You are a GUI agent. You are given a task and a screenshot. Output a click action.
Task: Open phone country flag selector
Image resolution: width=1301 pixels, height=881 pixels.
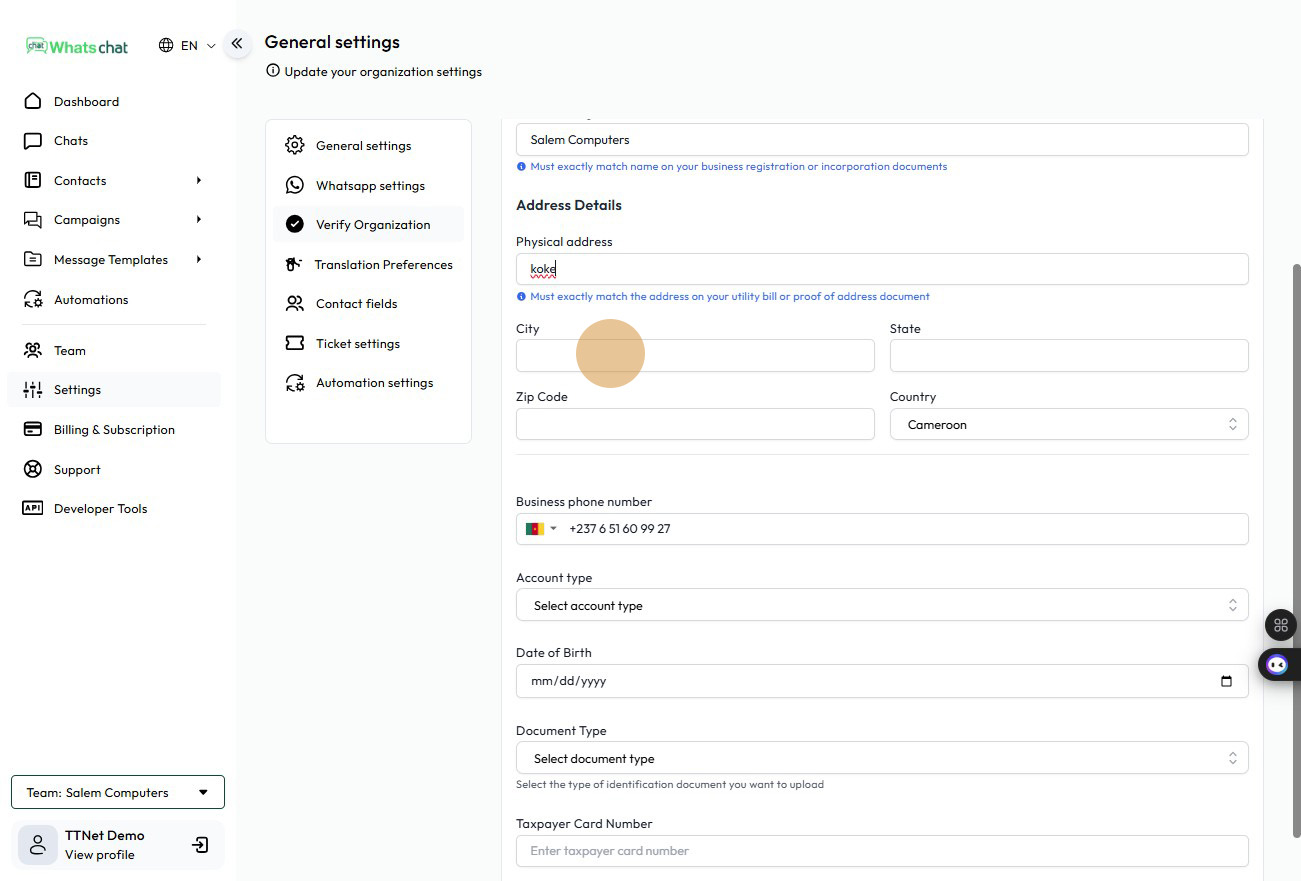[x=540, y=529]
